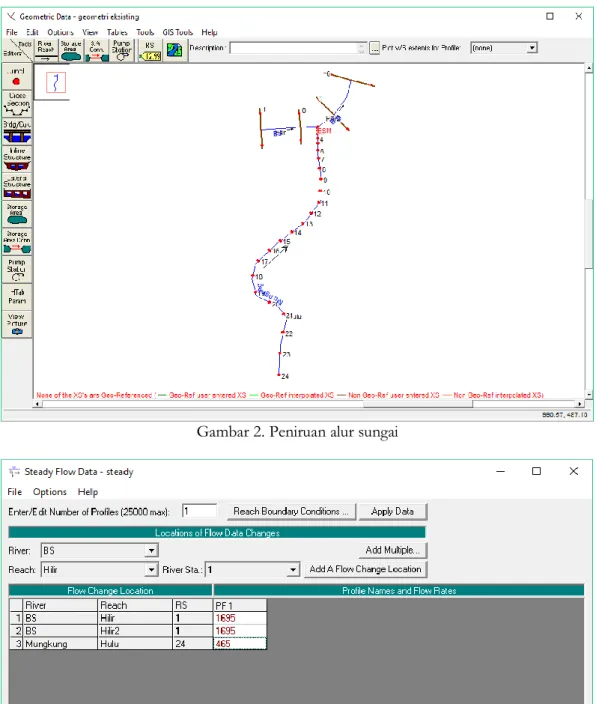
Task: Open the HTab Parameters editor
Action: click(17, 296)
